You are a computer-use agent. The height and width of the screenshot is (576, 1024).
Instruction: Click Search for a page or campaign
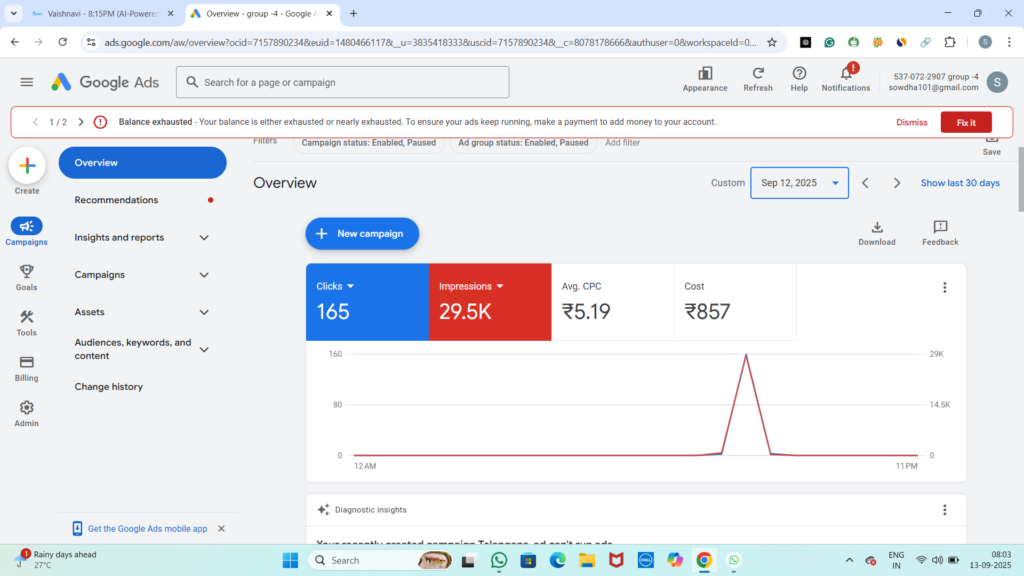(342, 82)
